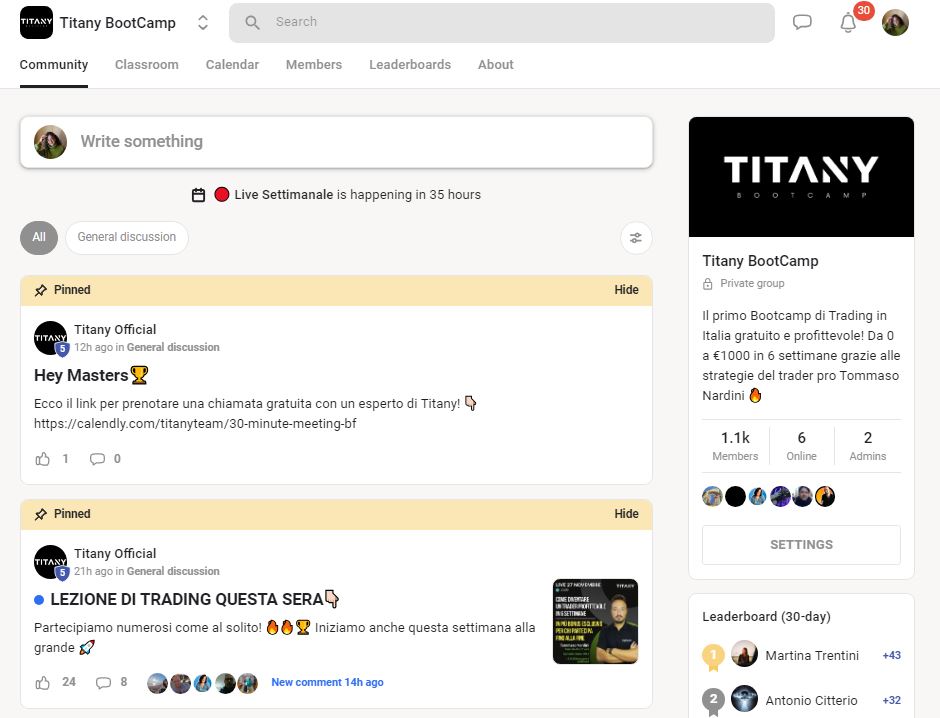Open the calendly 30-minute-meeting link
This screenshot has width=940, height=718.
coord(195,424)
